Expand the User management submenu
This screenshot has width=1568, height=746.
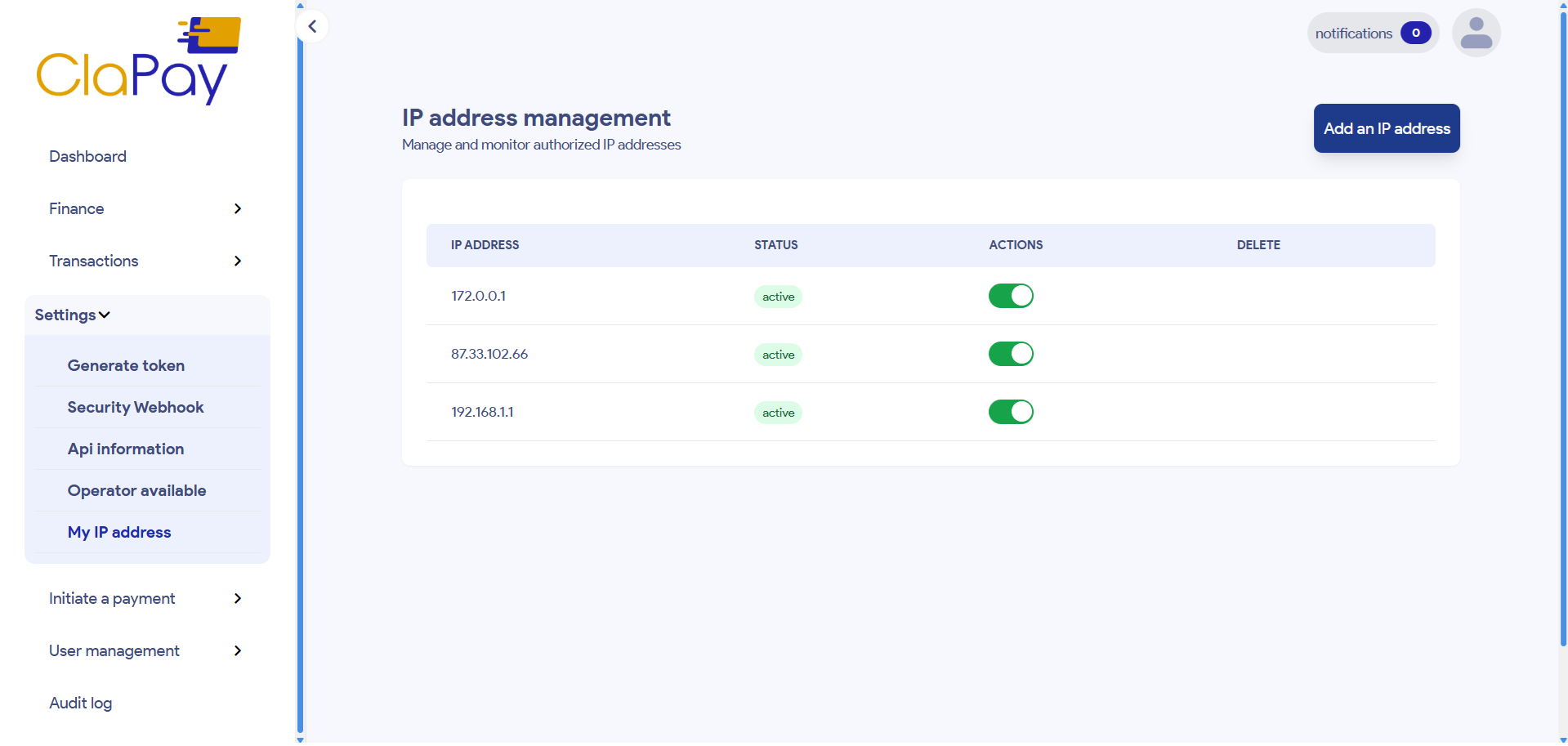coord(237,651)
